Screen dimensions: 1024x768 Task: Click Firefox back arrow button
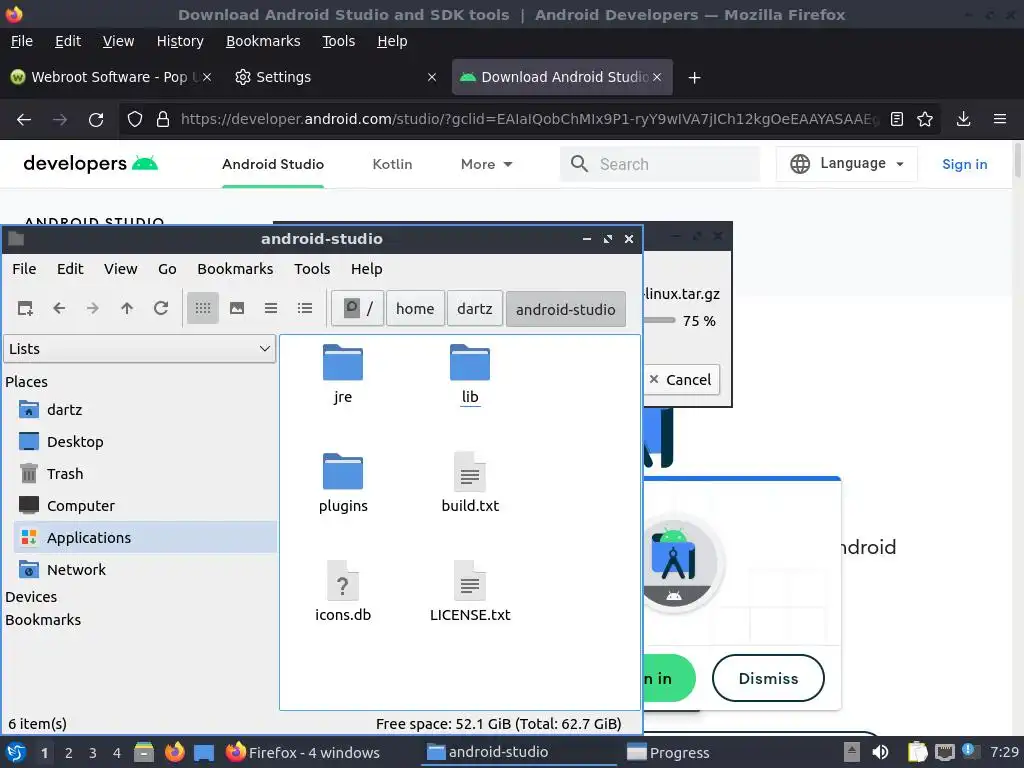pos(24,120)
